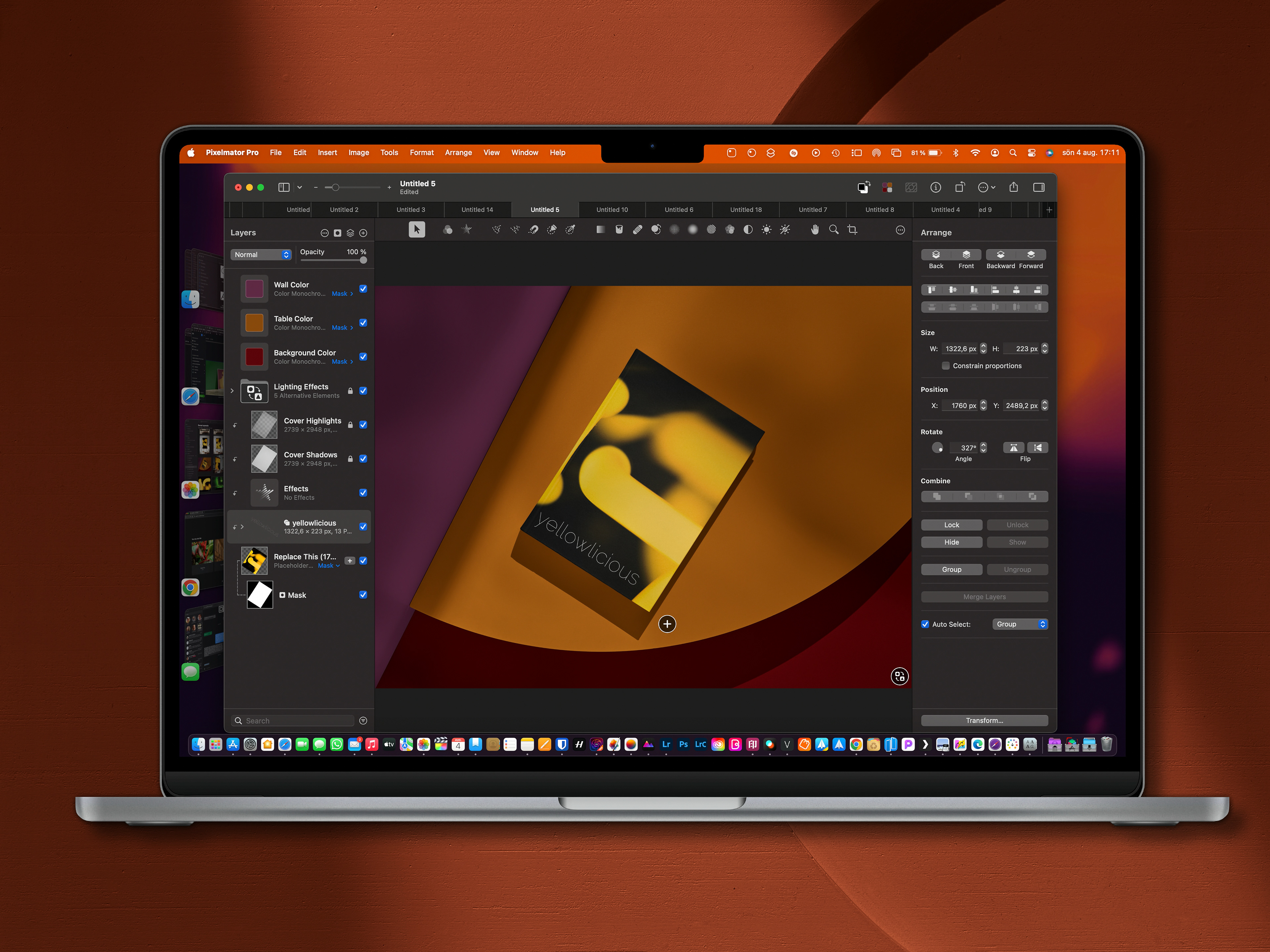The image size is (1270, 952).
Task: Disable the Auto Select checkbox
Action: [x=925, y=624]
